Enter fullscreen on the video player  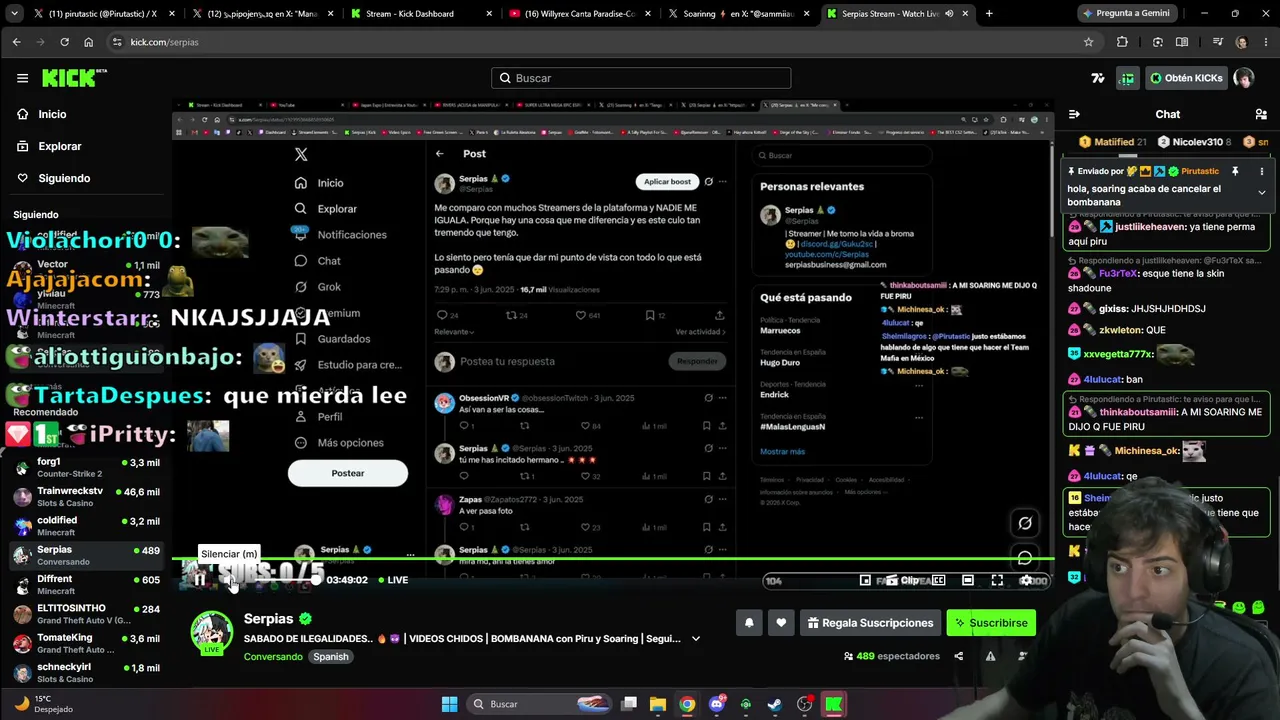(997, 580)
